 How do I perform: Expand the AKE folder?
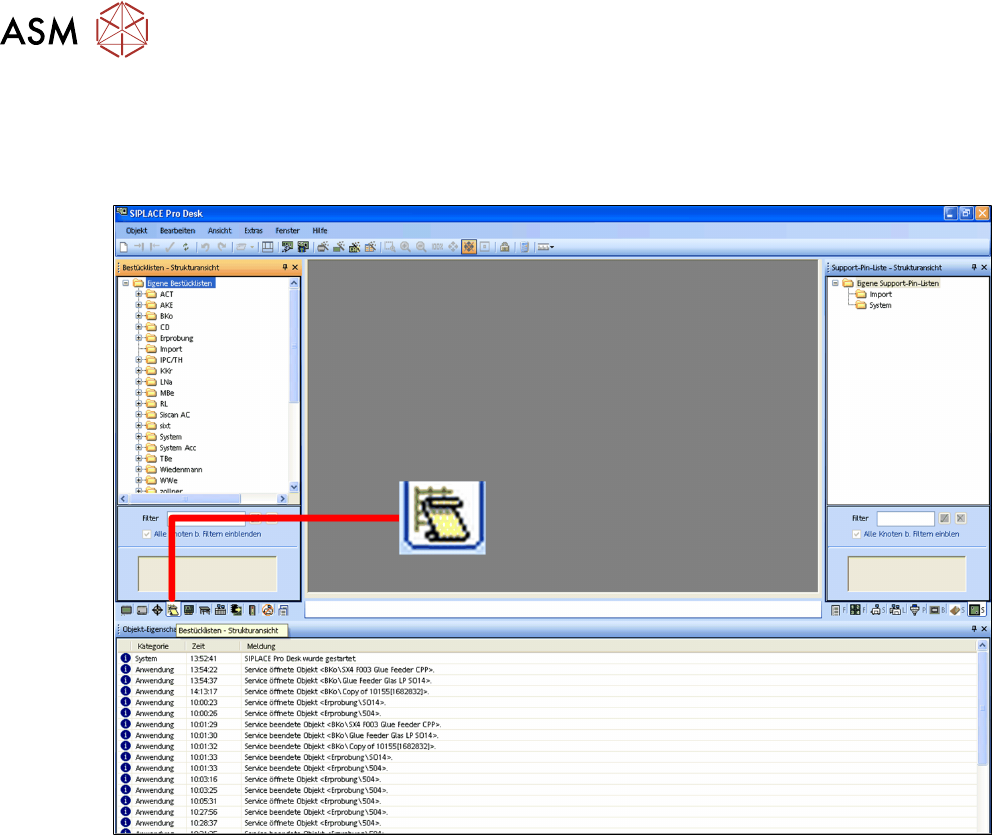pyautogui.click(x=139, y=305)
